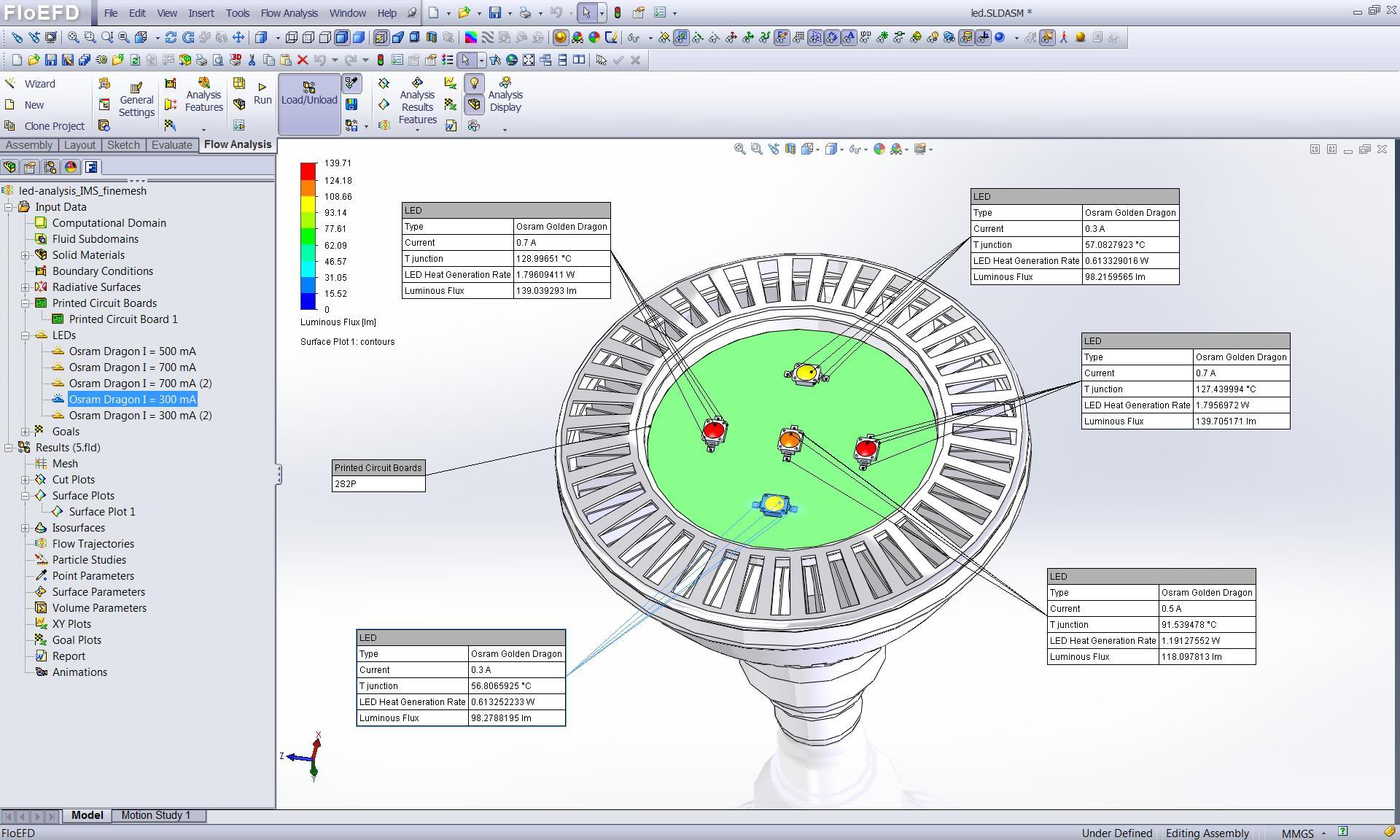Click Clone Project in the ribbon
Screen dimensions: 1400x840
54,126
